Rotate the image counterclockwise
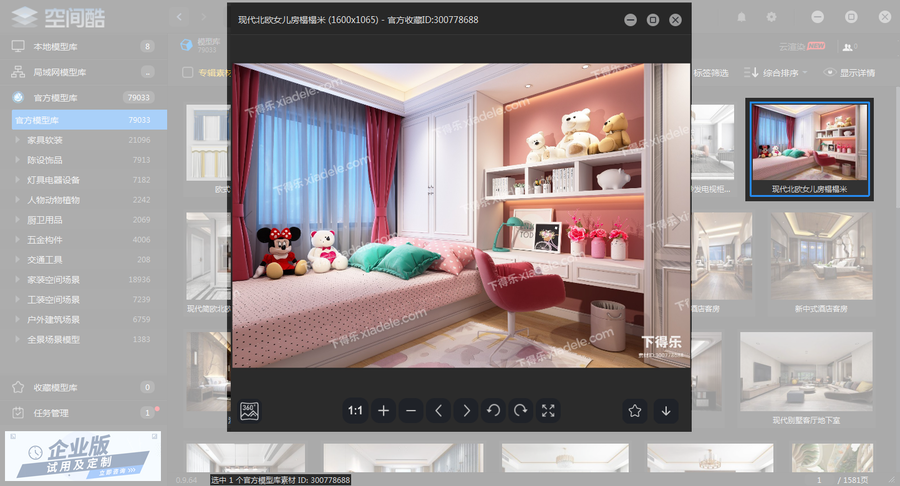Viewport: 900px width, 486px height. tap(494, 411)
